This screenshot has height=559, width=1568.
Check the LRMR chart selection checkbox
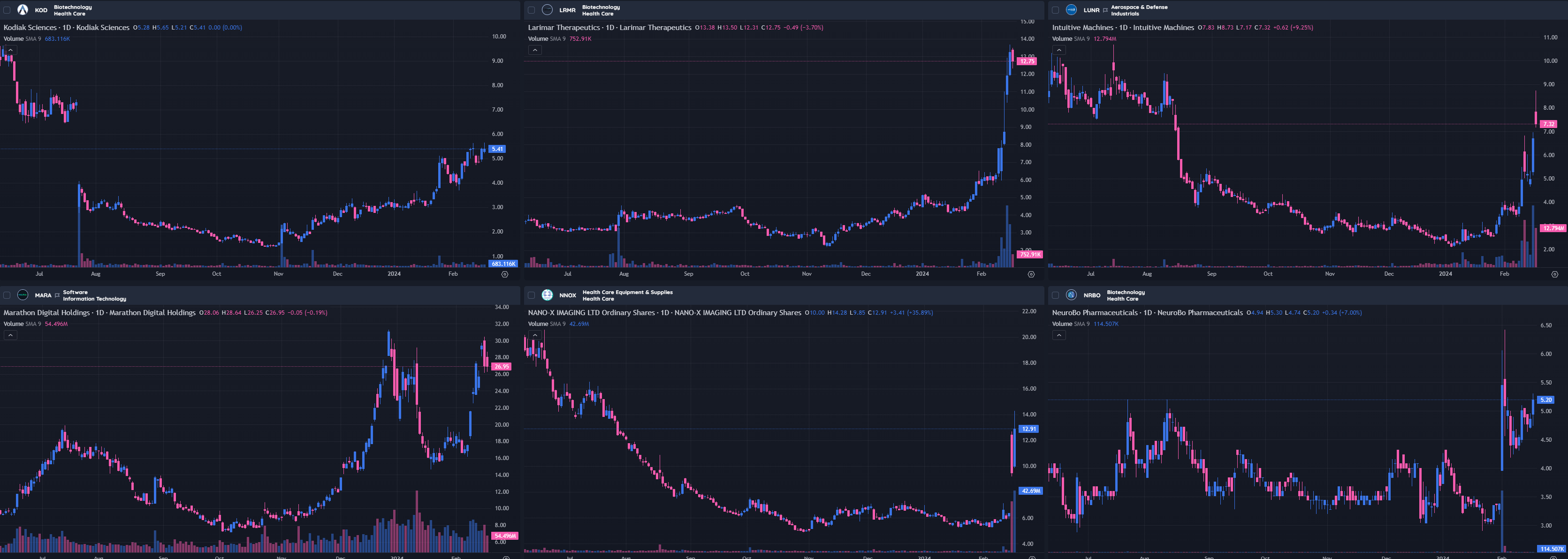[532, 10]
